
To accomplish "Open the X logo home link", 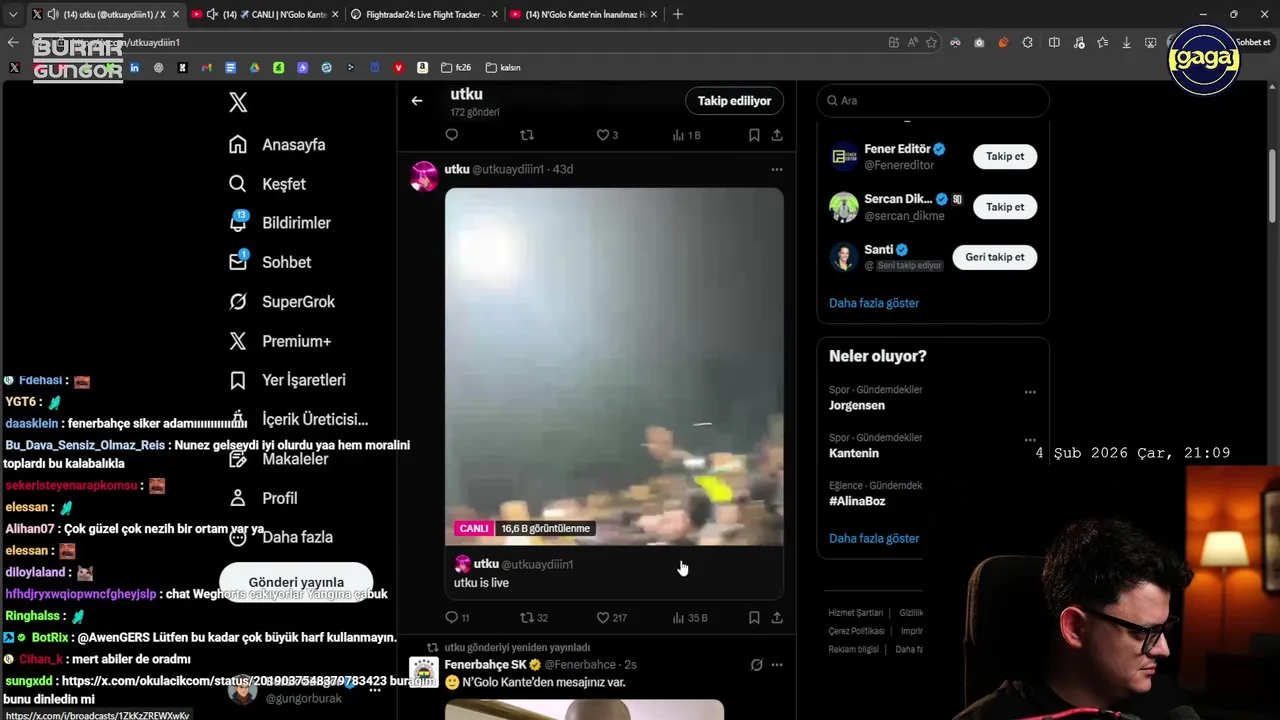I will 238,102.
